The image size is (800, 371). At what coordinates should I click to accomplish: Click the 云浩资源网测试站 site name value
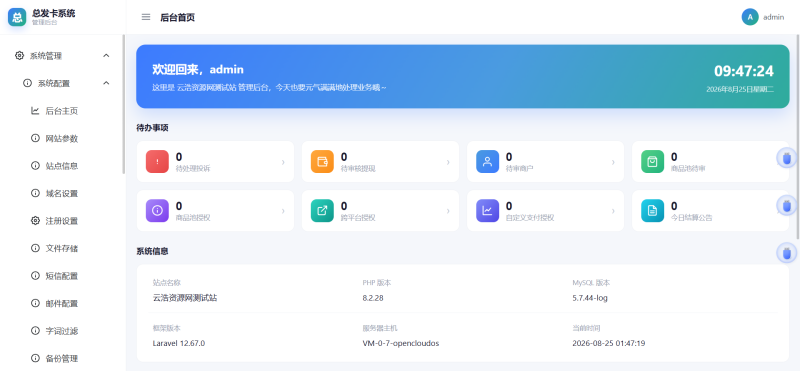coord(185,298)
